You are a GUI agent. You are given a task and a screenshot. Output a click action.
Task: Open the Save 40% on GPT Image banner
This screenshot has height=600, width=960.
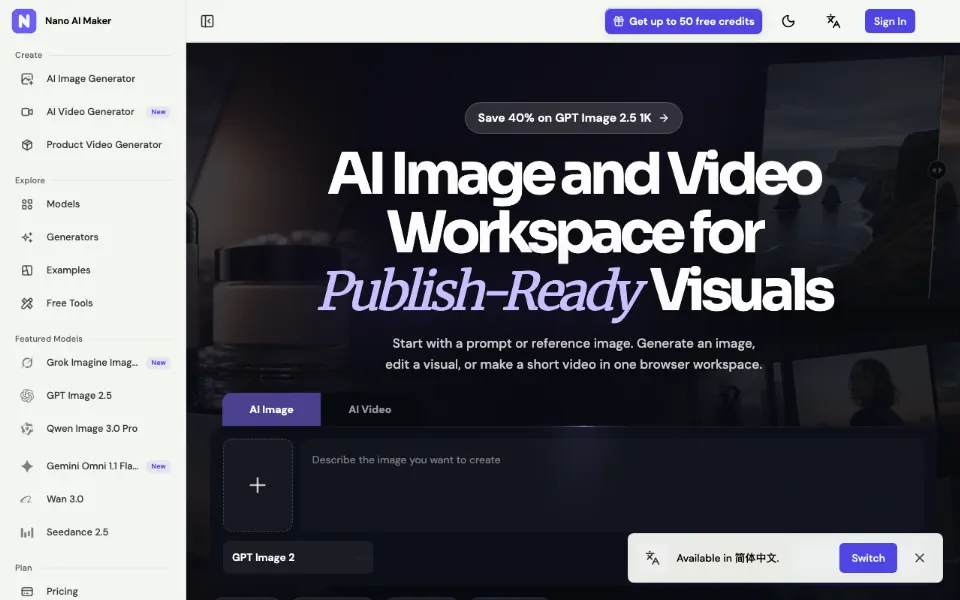[x=574, y=118]
